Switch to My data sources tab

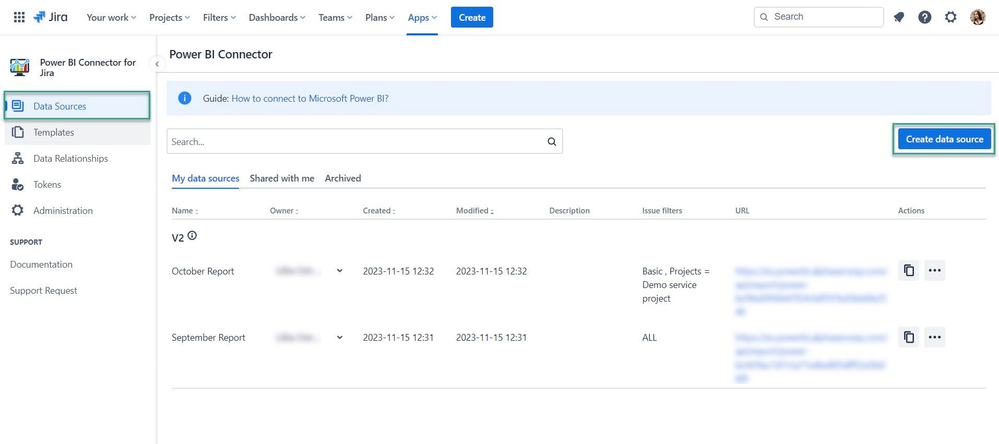click(x=205, y=178)
